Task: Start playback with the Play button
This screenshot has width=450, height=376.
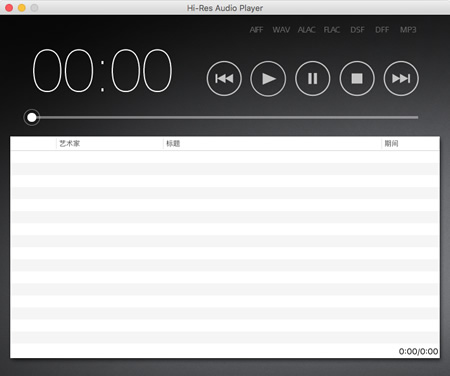Action: pyautogui.click(x=268, y=79)
